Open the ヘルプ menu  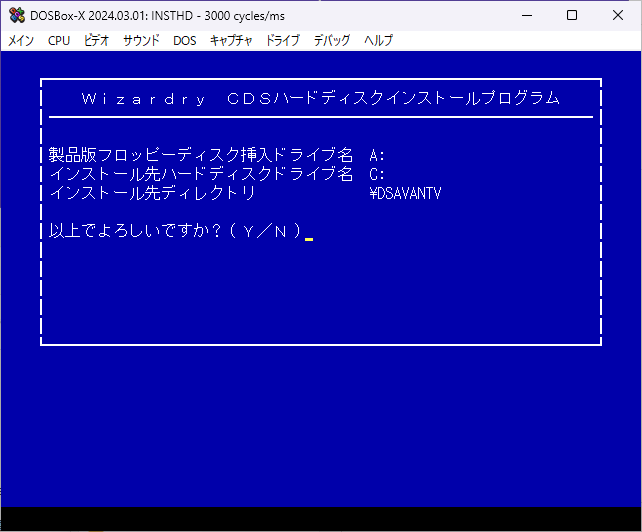coord(378,41)
